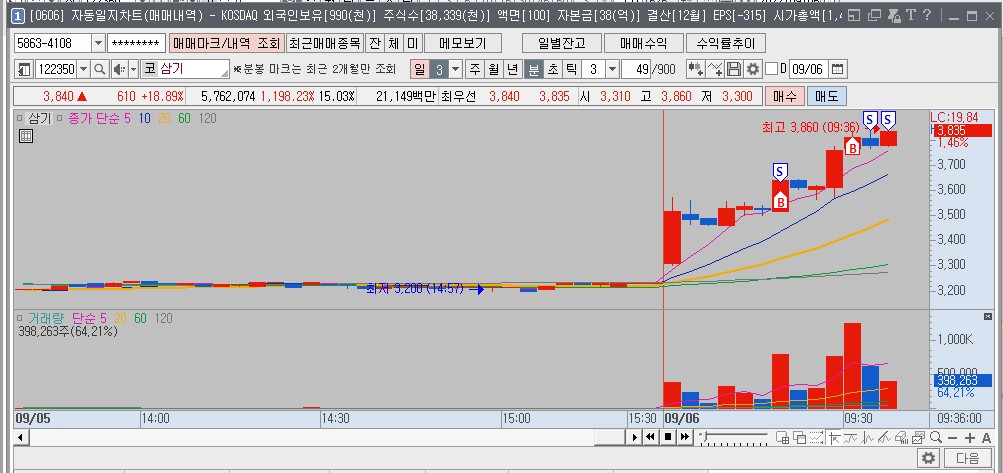Click the multi-chart window layout icon

pos(782,437)
